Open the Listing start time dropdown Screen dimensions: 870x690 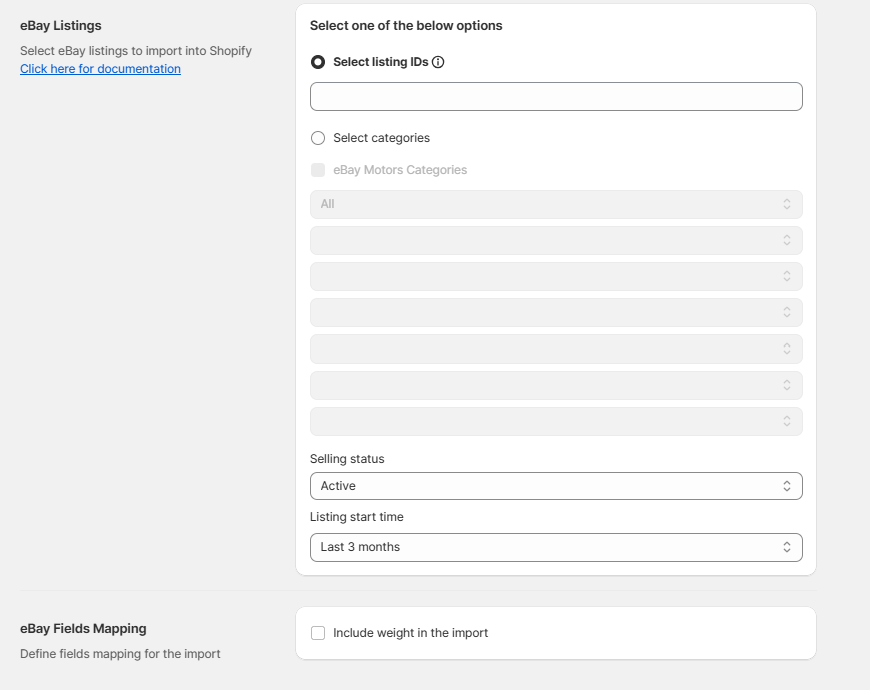pos(556,547)
